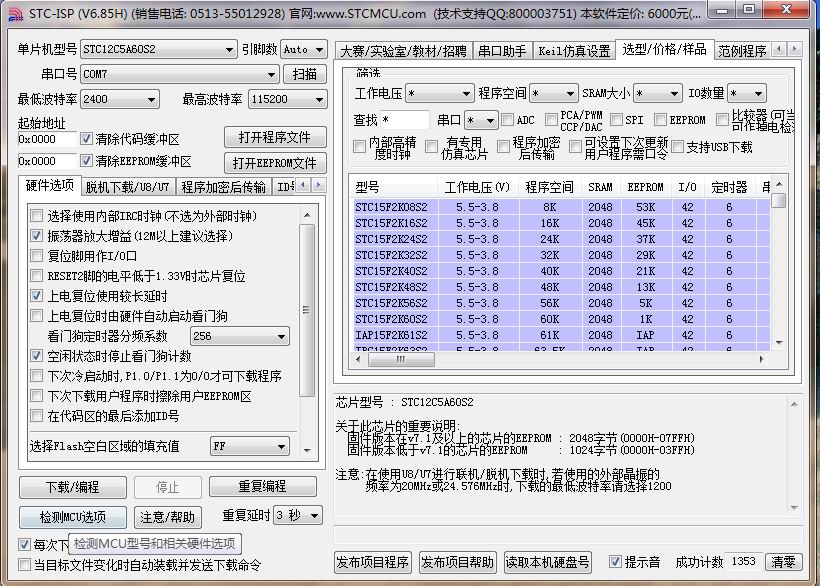Open the 串口助手 tab
The height and width of the screenshot is (586, 820).
pos(502,51)
